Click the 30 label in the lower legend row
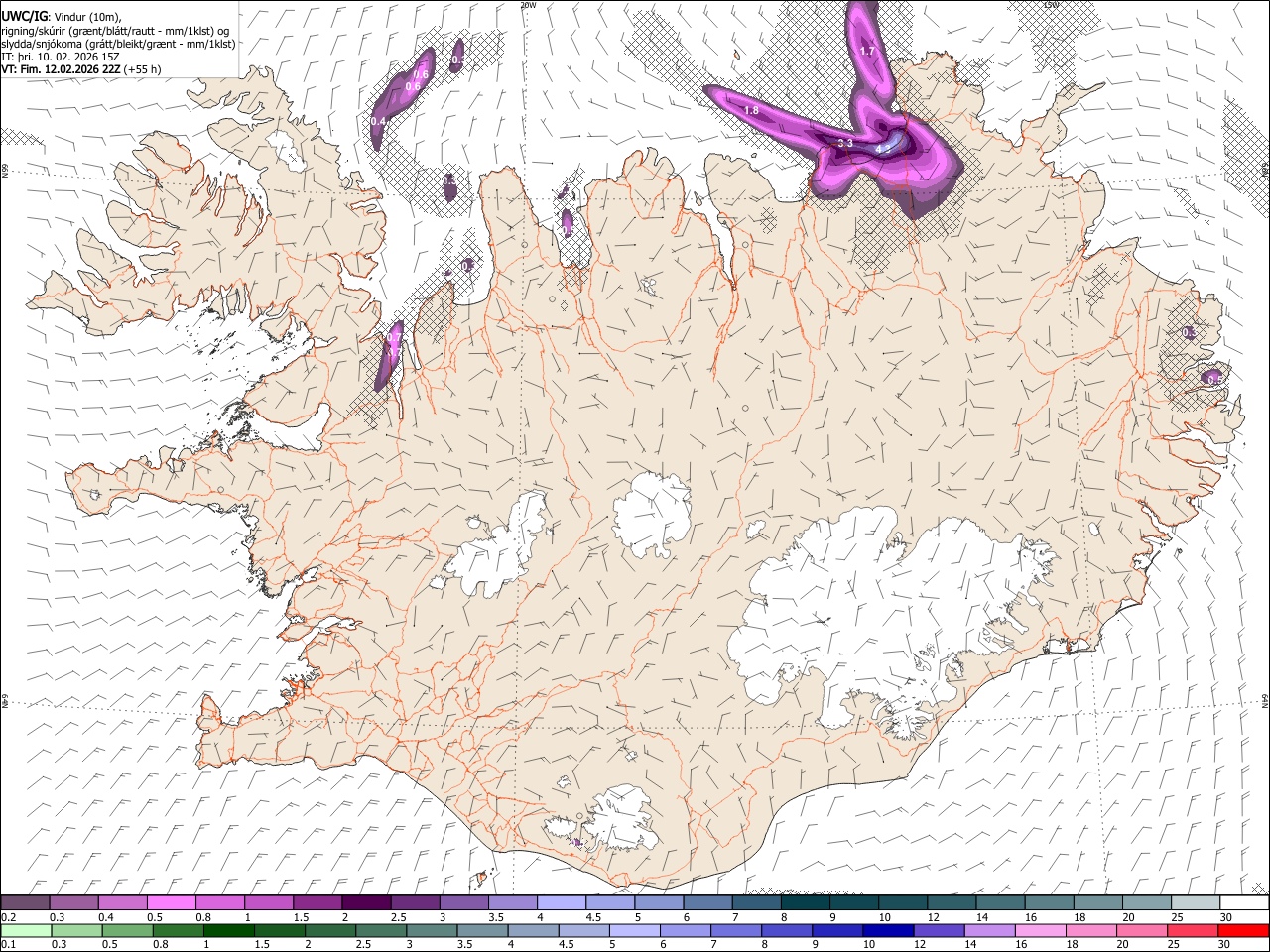Viewport: 1270px width, 952px height. tap(1225, 945)
